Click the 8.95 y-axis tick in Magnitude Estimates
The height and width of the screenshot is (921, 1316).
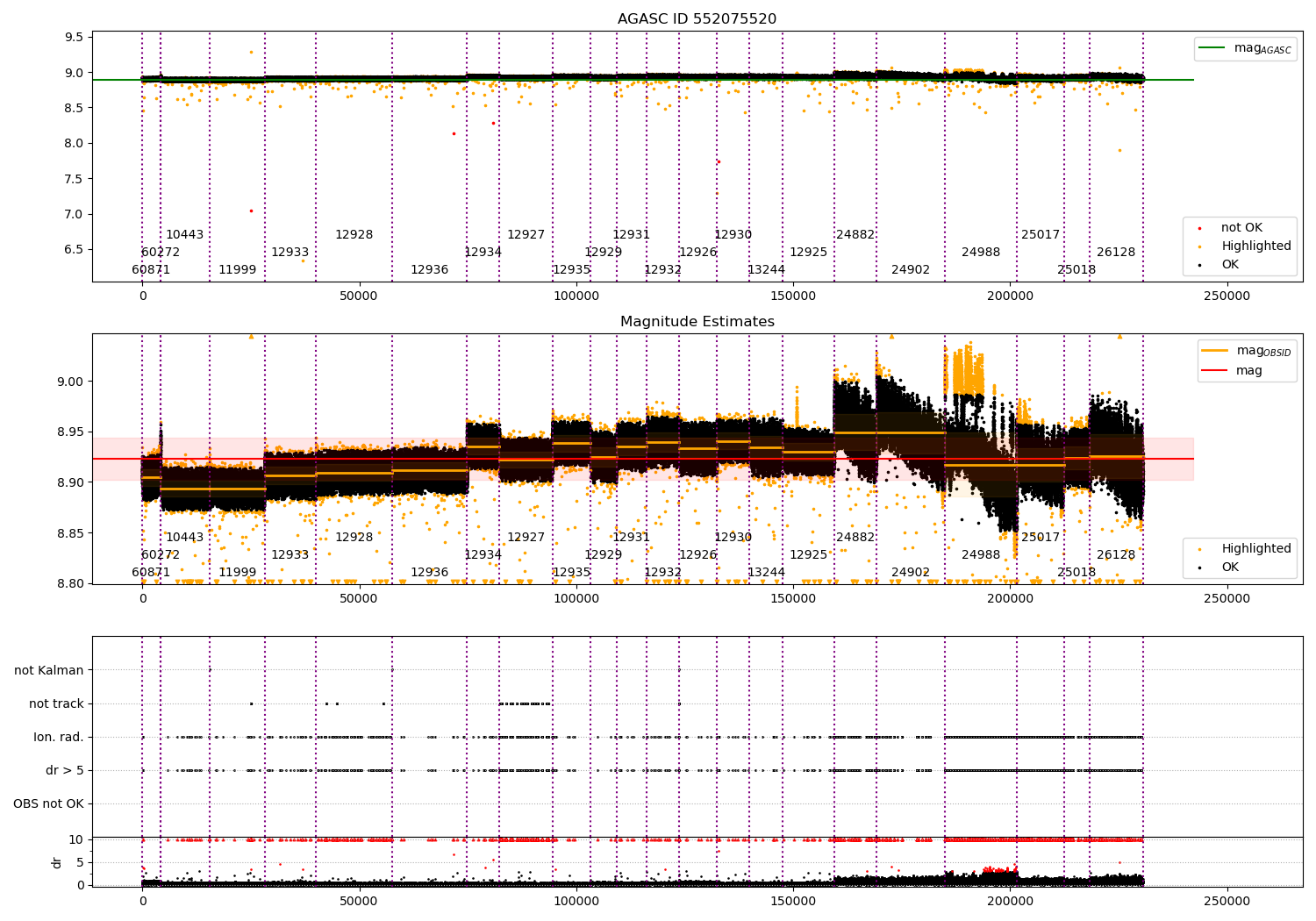coord(70,432)
